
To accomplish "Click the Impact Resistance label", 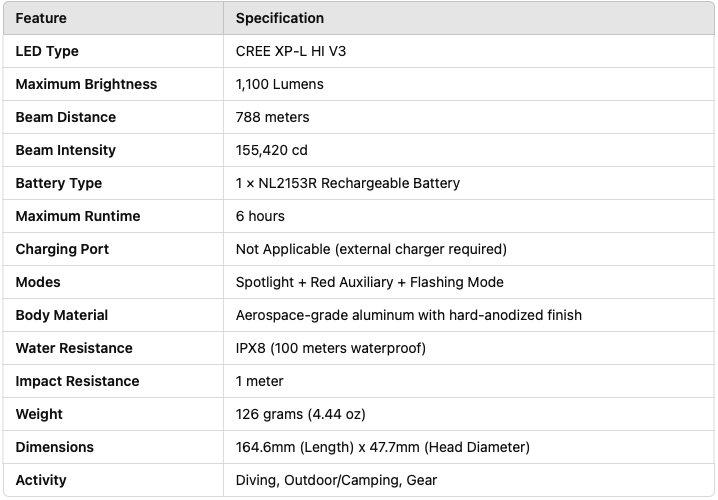I will 77,381.
